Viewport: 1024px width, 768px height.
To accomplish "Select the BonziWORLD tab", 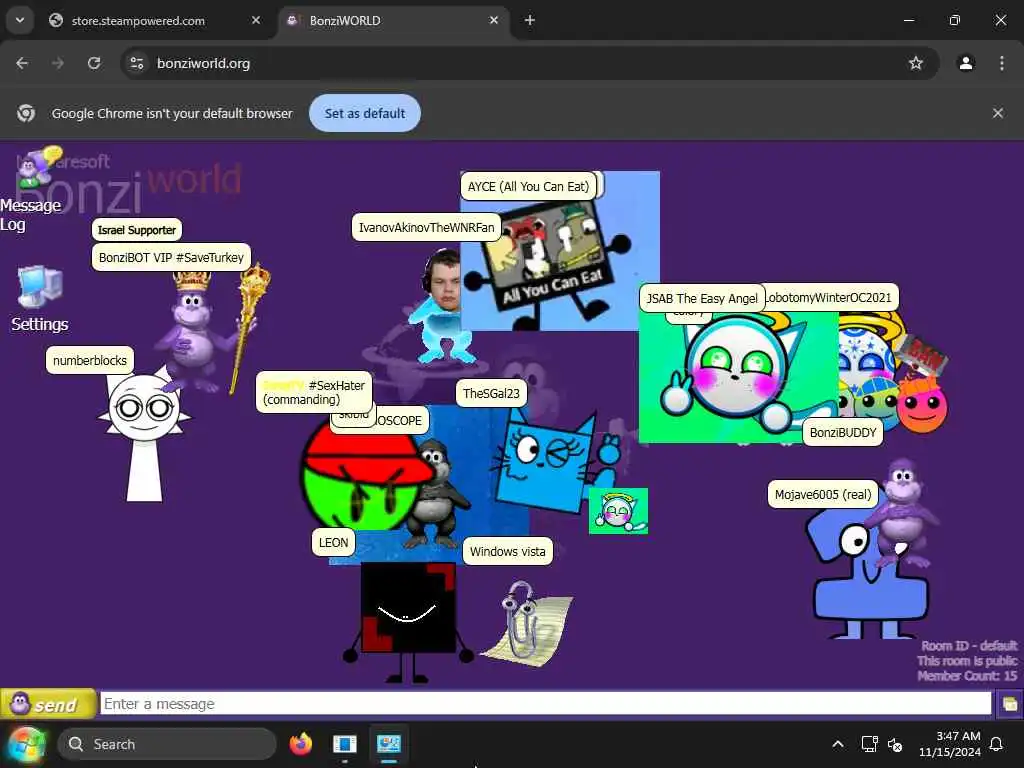I will click(394, 20).
